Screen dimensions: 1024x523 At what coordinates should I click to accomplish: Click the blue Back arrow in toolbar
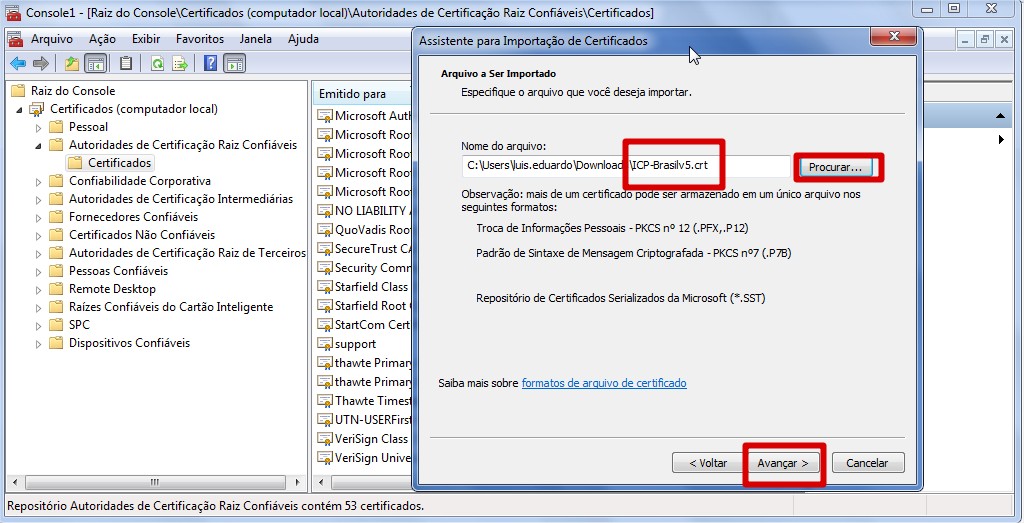coord(17,64)
